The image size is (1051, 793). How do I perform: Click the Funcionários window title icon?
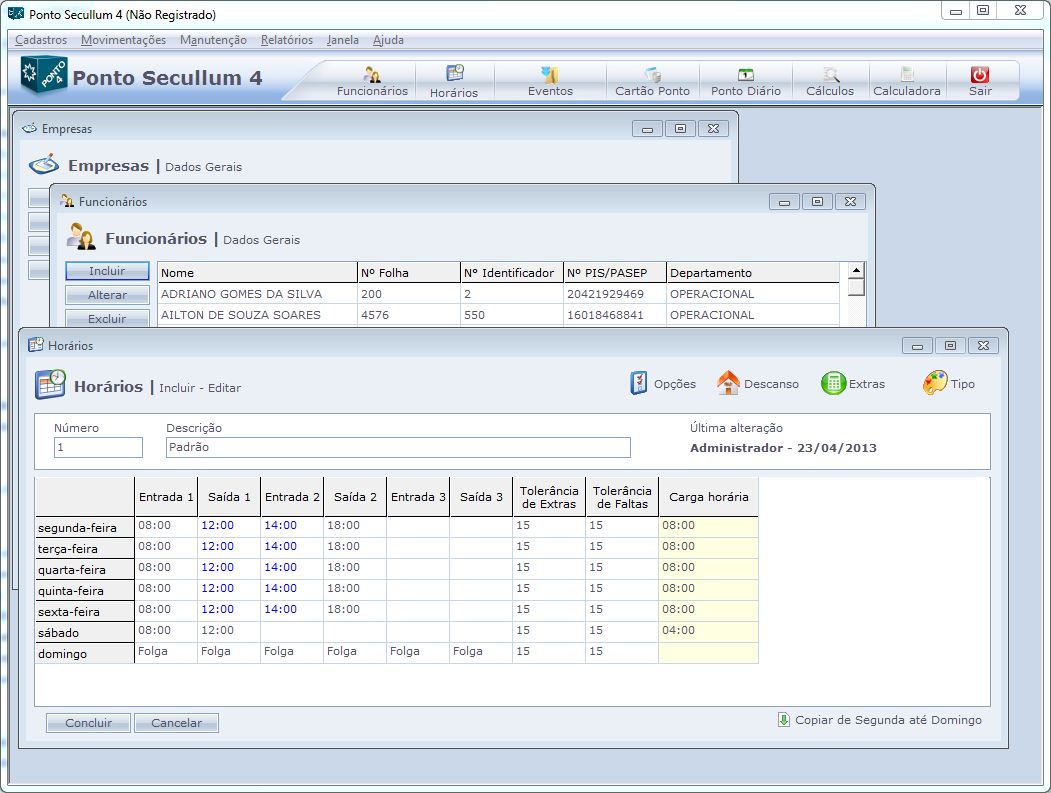(x=67, y=201)
